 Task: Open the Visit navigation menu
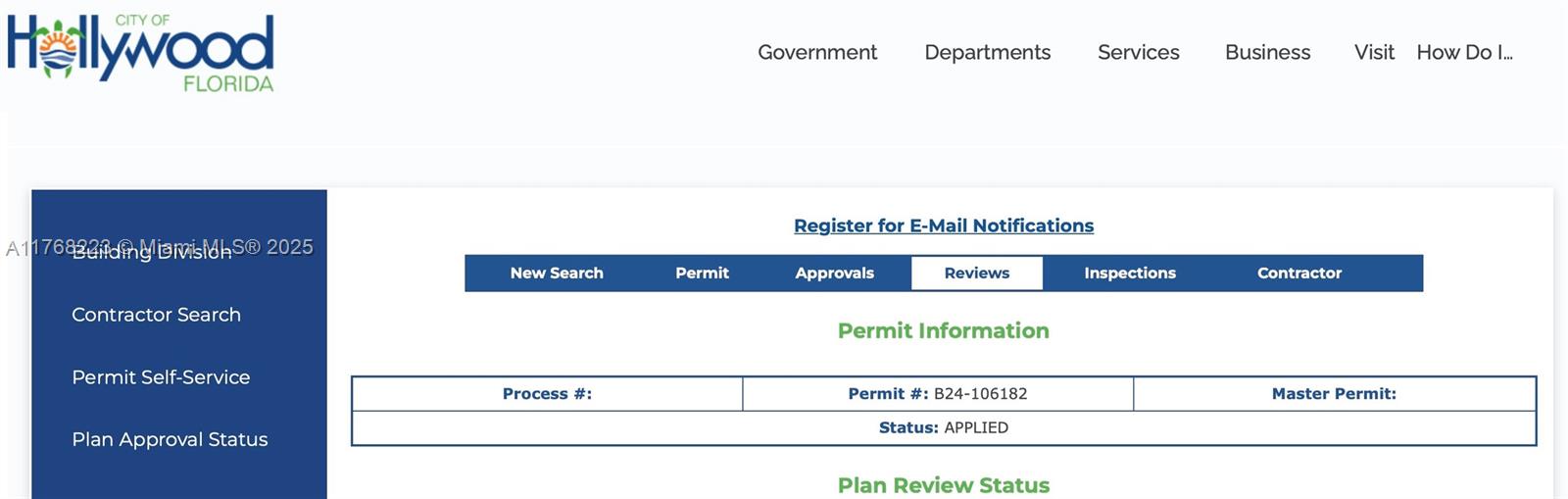(x=1374, y=53)
